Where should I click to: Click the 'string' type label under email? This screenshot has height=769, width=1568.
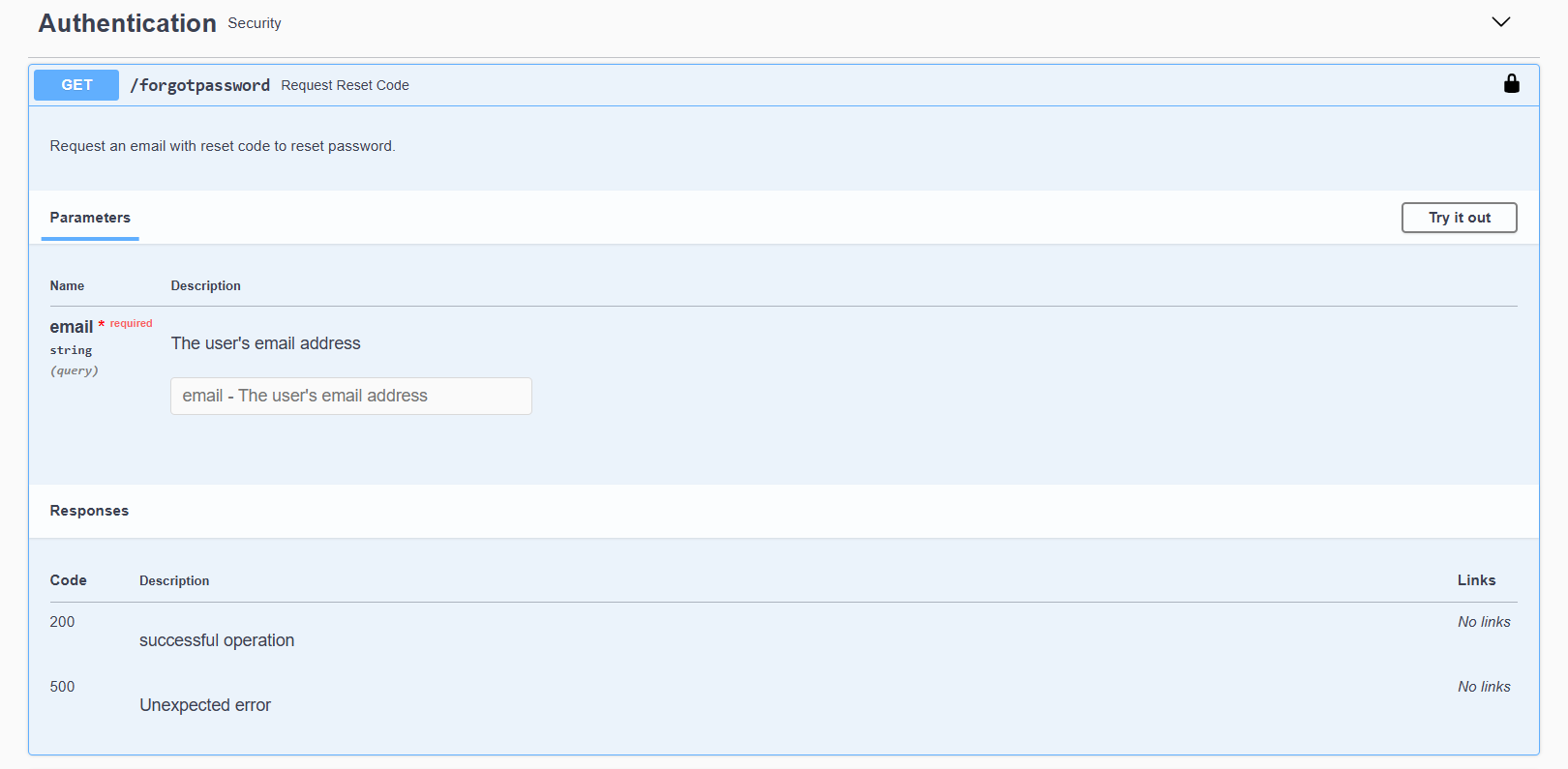coord(71,350)
